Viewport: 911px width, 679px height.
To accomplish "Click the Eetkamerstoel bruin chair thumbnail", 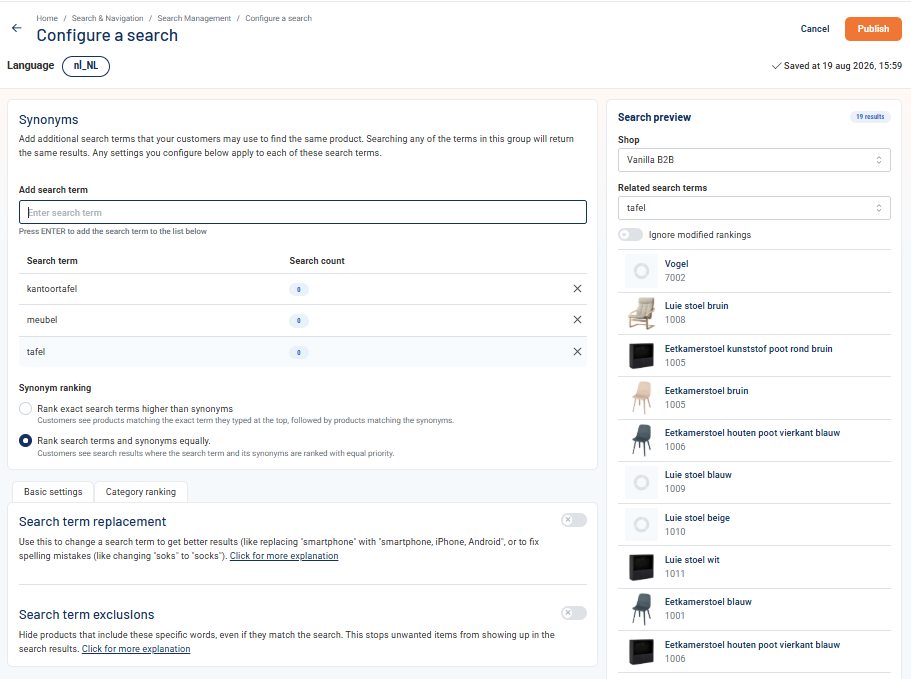I will [641, 398].
